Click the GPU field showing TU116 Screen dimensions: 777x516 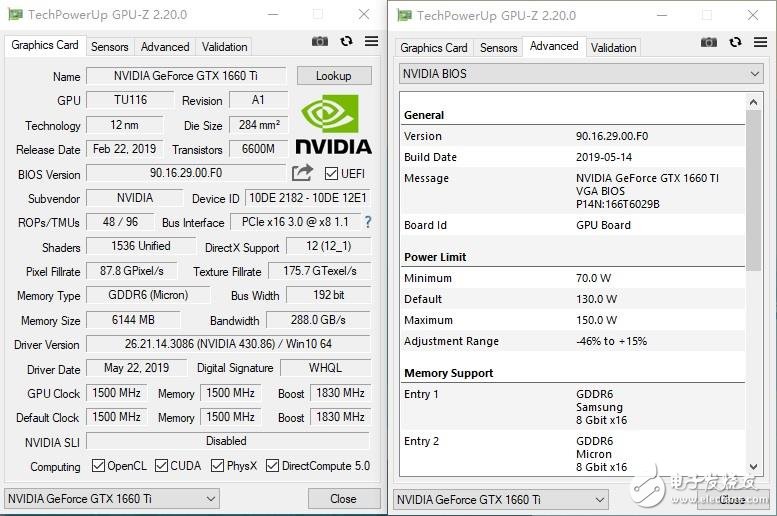130,100
